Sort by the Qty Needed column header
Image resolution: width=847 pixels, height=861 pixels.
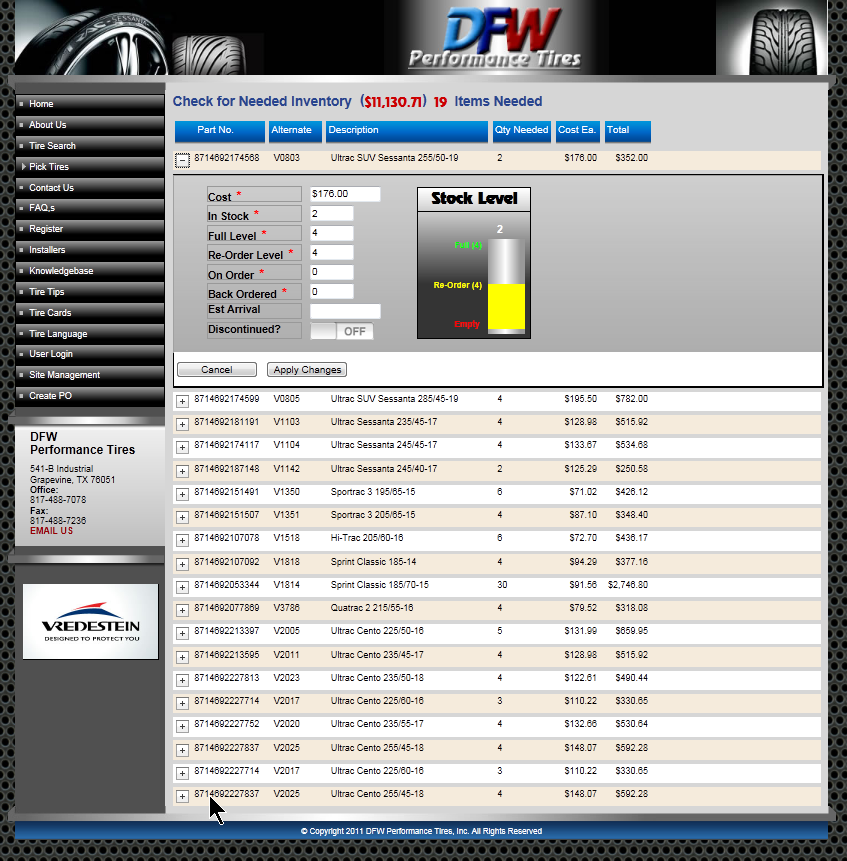pos(521,131)
